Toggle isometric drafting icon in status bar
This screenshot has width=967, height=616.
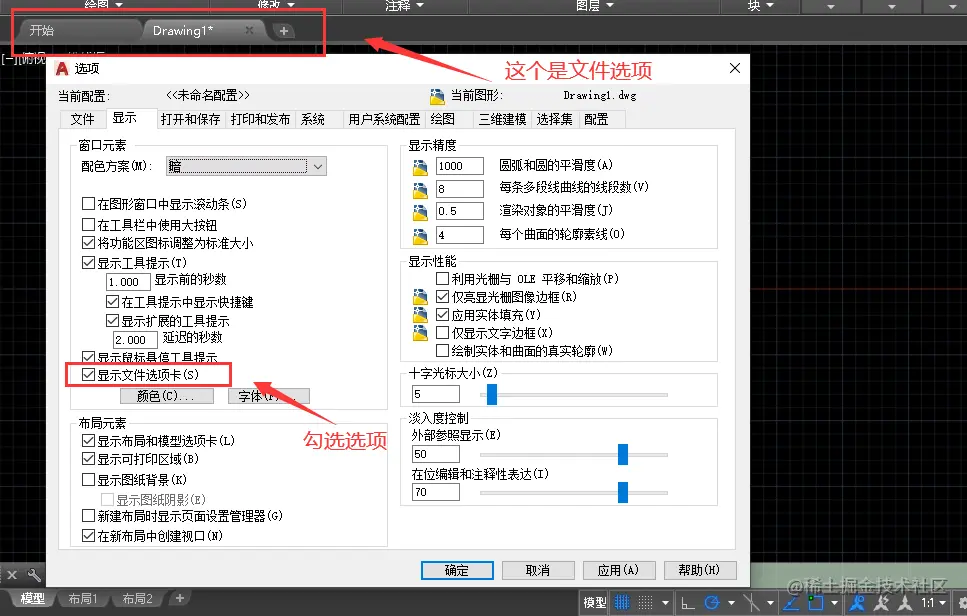(x=751, y=603)
